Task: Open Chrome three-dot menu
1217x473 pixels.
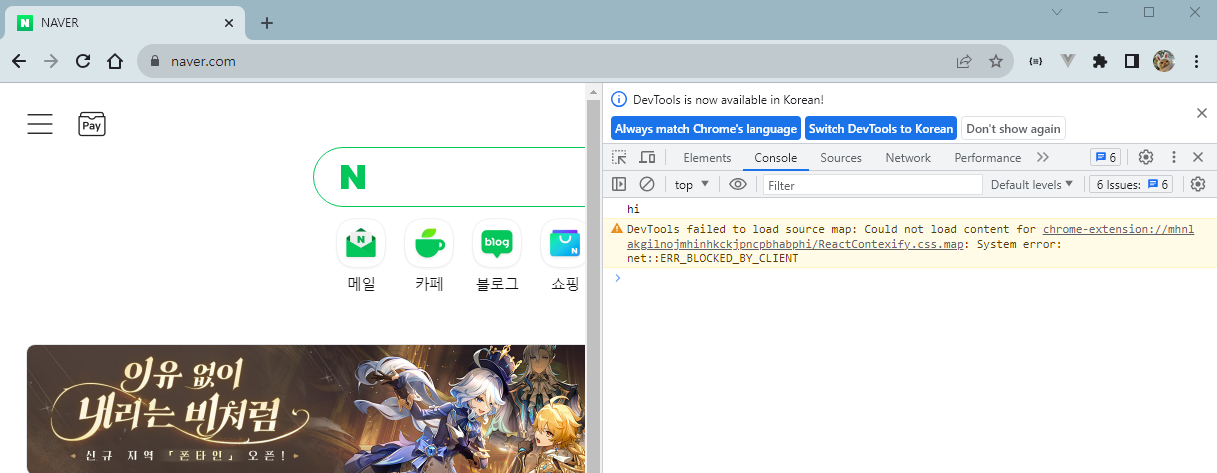Action: pos(1196,61)
